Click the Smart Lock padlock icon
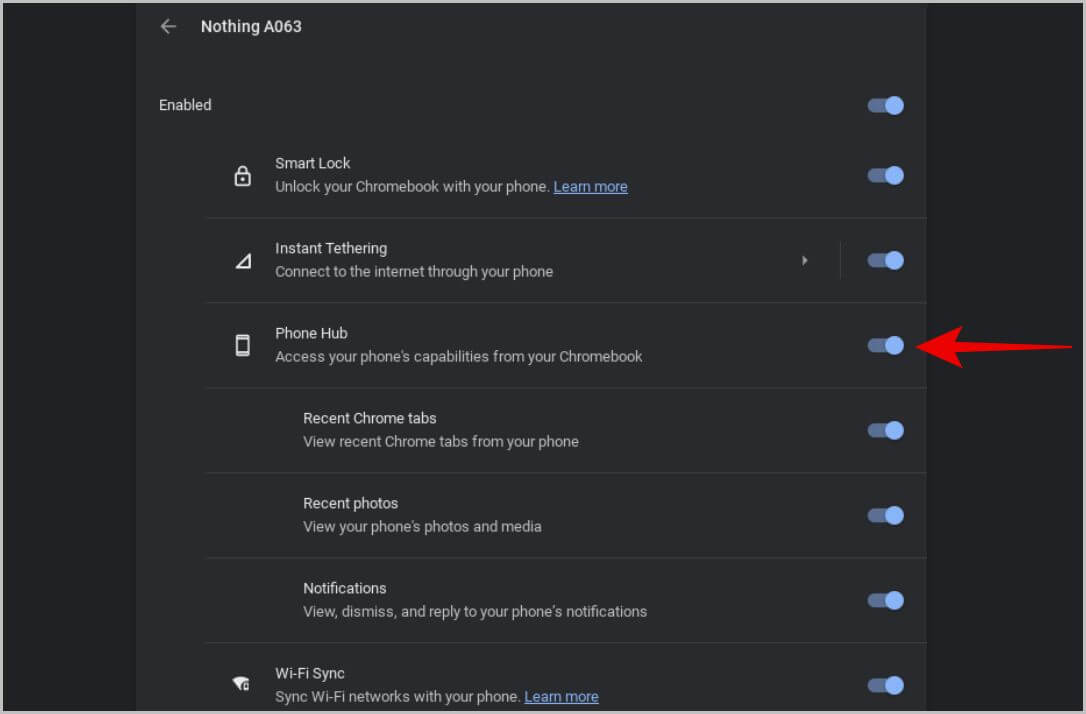The height and width of the screenshot is (714, 1086). pyautogui.click(x=242, y=176)
